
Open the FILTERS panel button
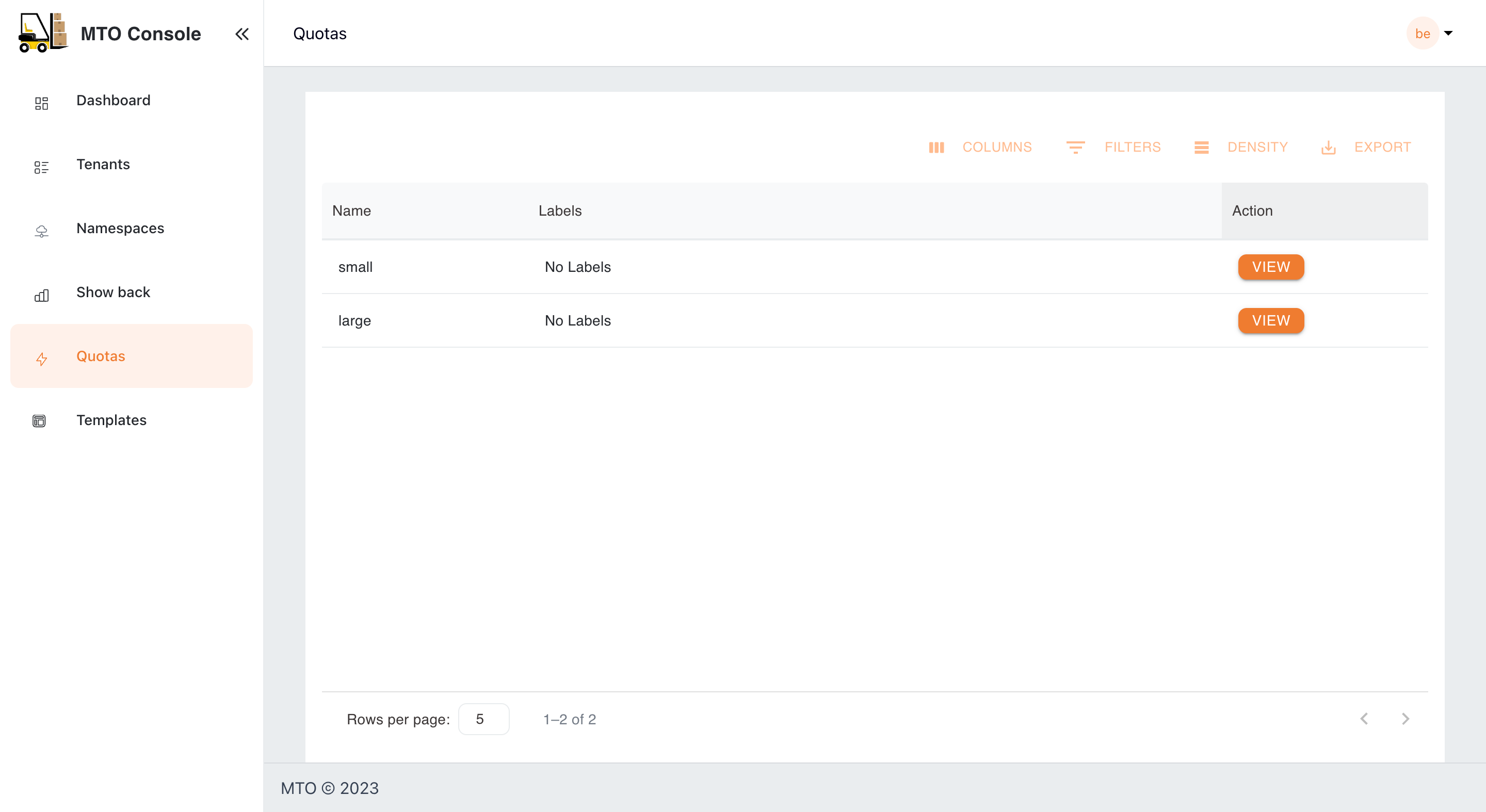1113,148
